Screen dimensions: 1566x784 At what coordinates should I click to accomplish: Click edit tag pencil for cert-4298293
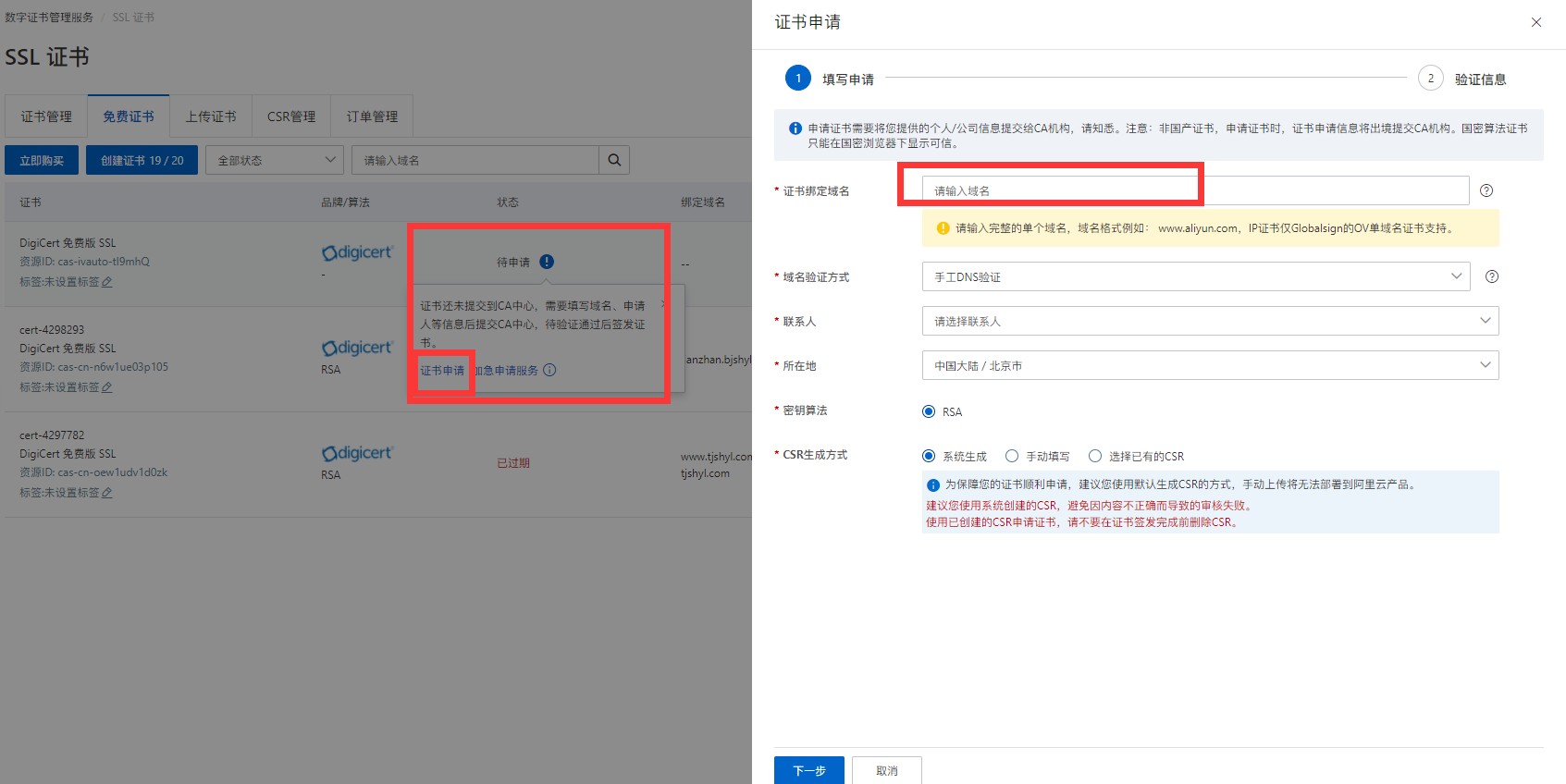tap(107, 387)
